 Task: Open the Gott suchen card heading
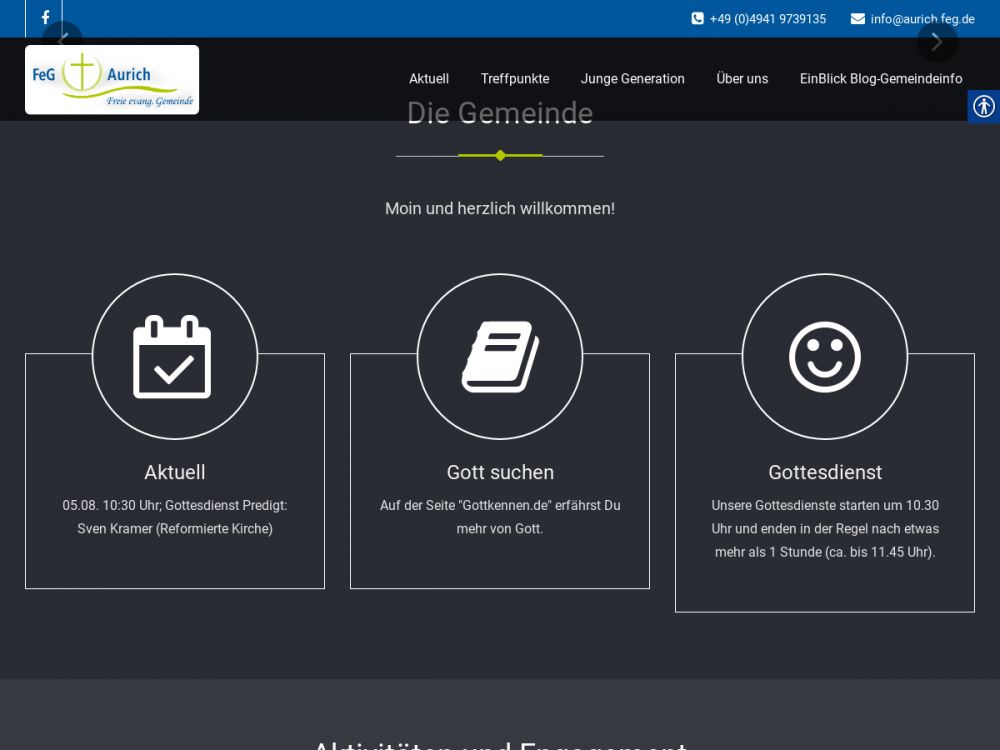[500, 472]
